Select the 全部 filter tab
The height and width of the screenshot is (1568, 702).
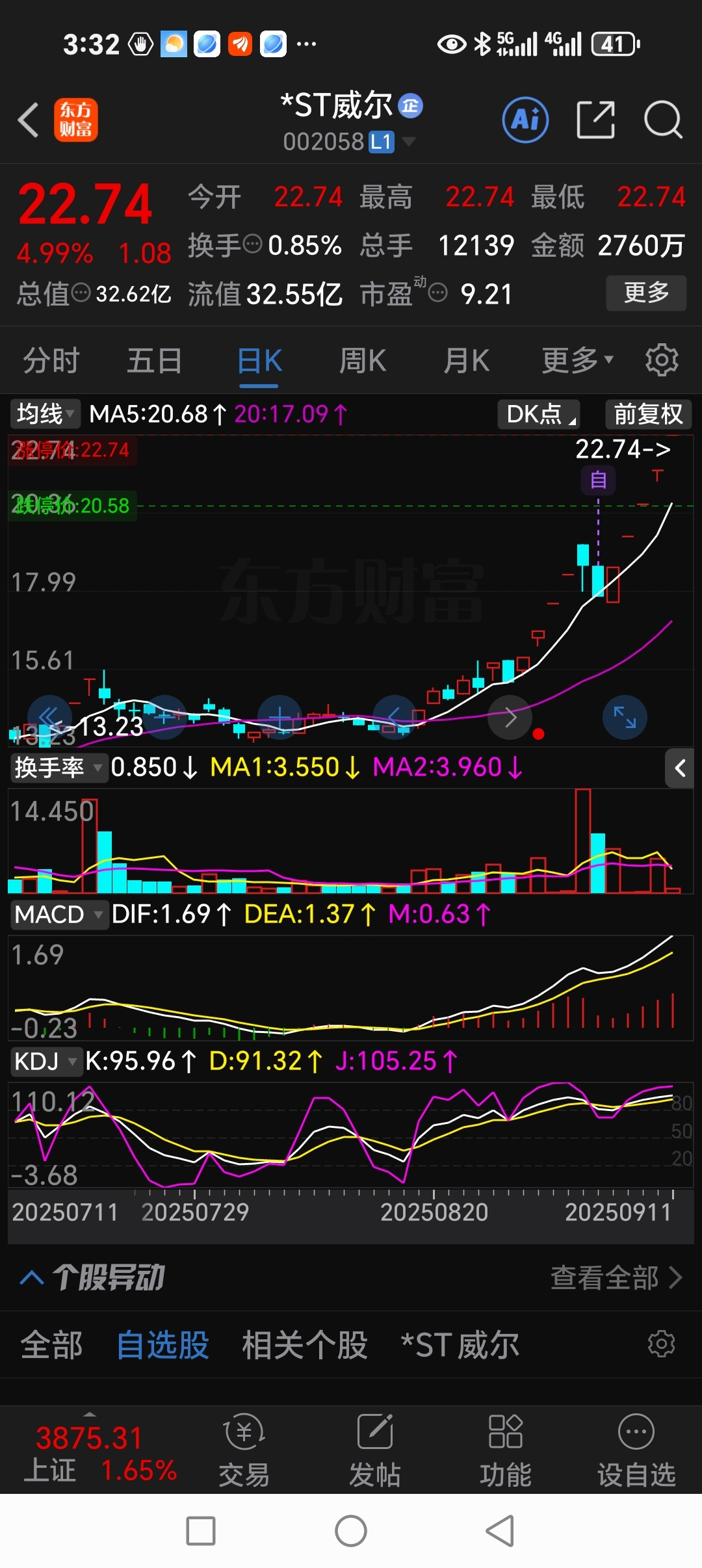[x=51, y=1345]
